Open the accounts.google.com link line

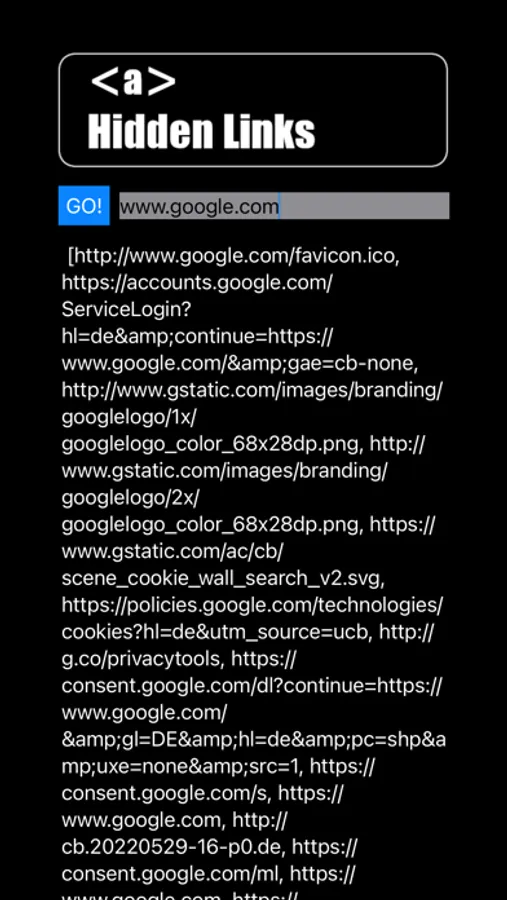pos(197,282)
